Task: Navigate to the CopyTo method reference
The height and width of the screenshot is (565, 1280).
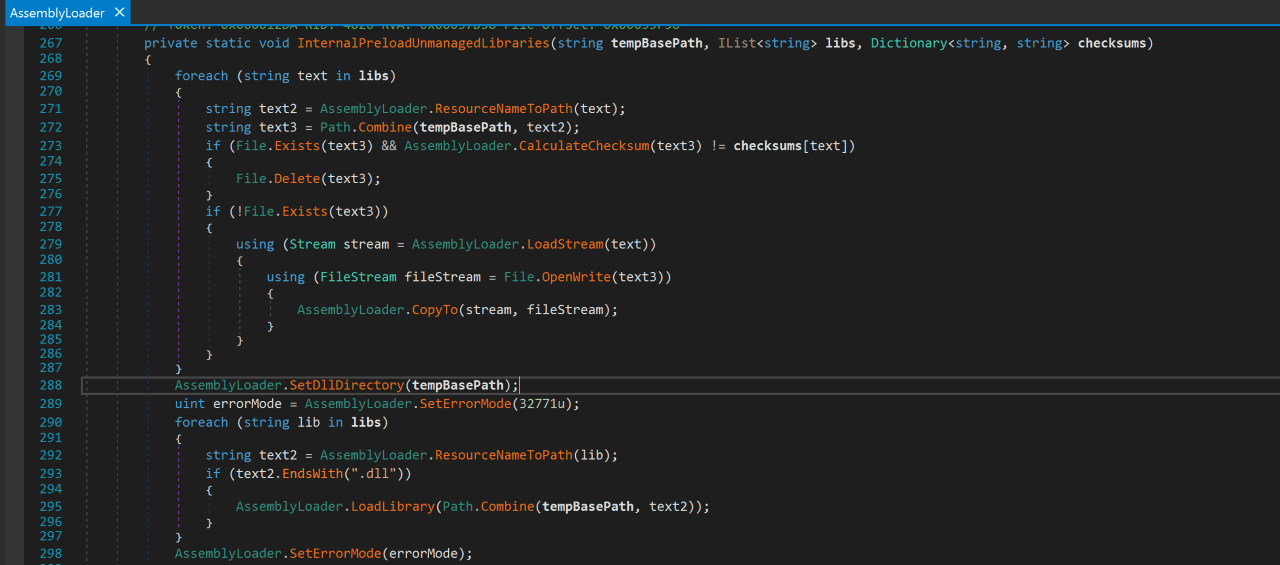Action: [x=434, y=310]
